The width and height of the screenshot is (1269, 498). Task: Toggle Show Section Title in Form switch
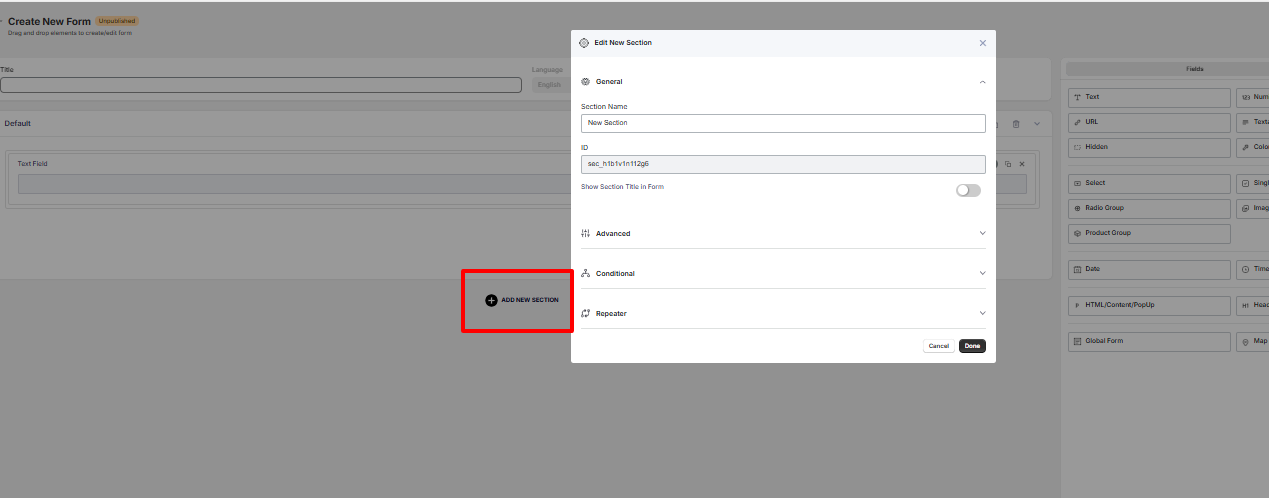[967, 190]
